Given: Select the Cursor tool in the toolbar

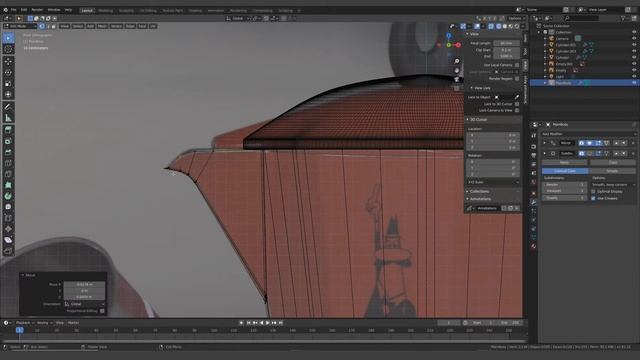Looking at the screenshot, I should (x=8, y=49).
